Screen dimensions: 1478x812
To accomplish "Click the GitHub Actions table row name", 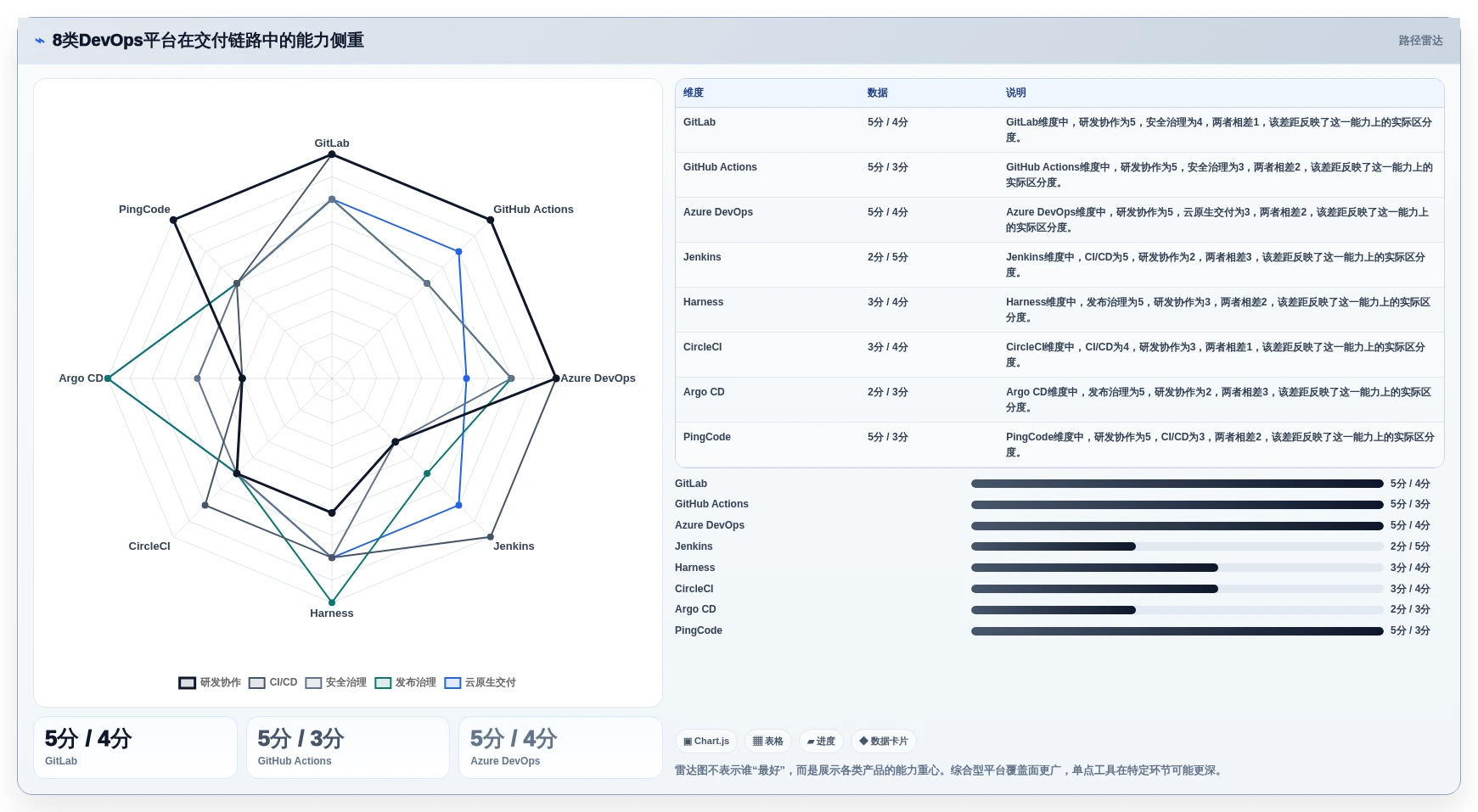I will click(x=720, y=167).
